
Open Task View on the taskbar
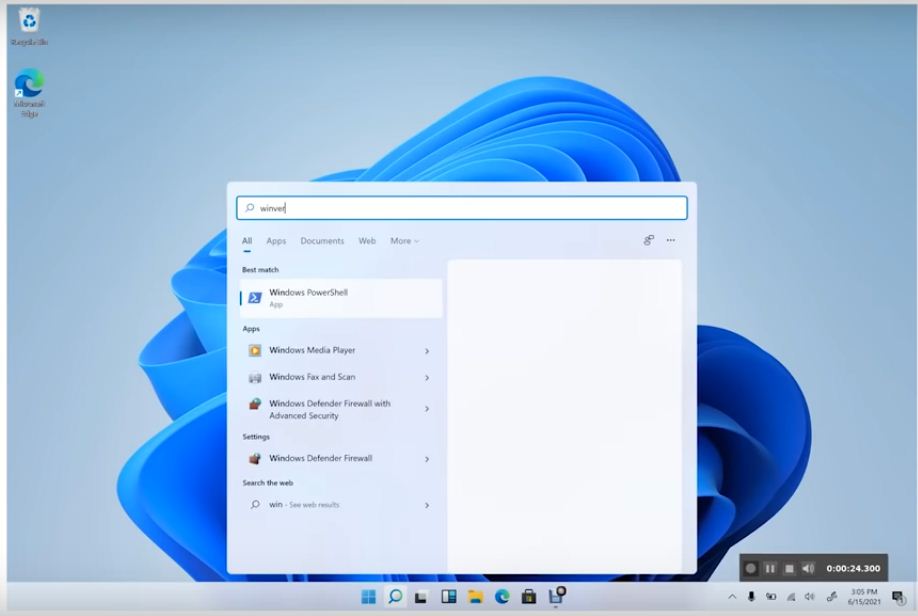tap(421, 597)
